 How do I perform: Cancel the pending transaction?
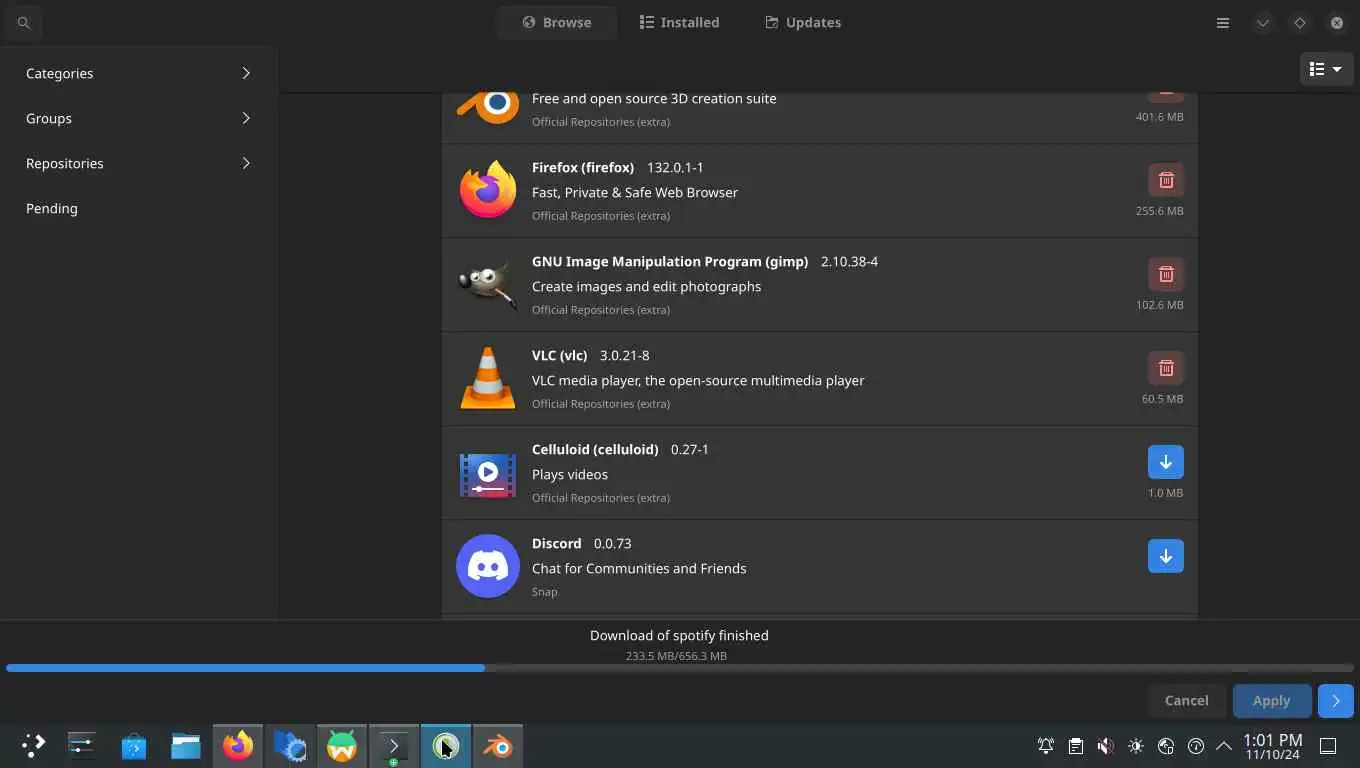click(1186, 700)
